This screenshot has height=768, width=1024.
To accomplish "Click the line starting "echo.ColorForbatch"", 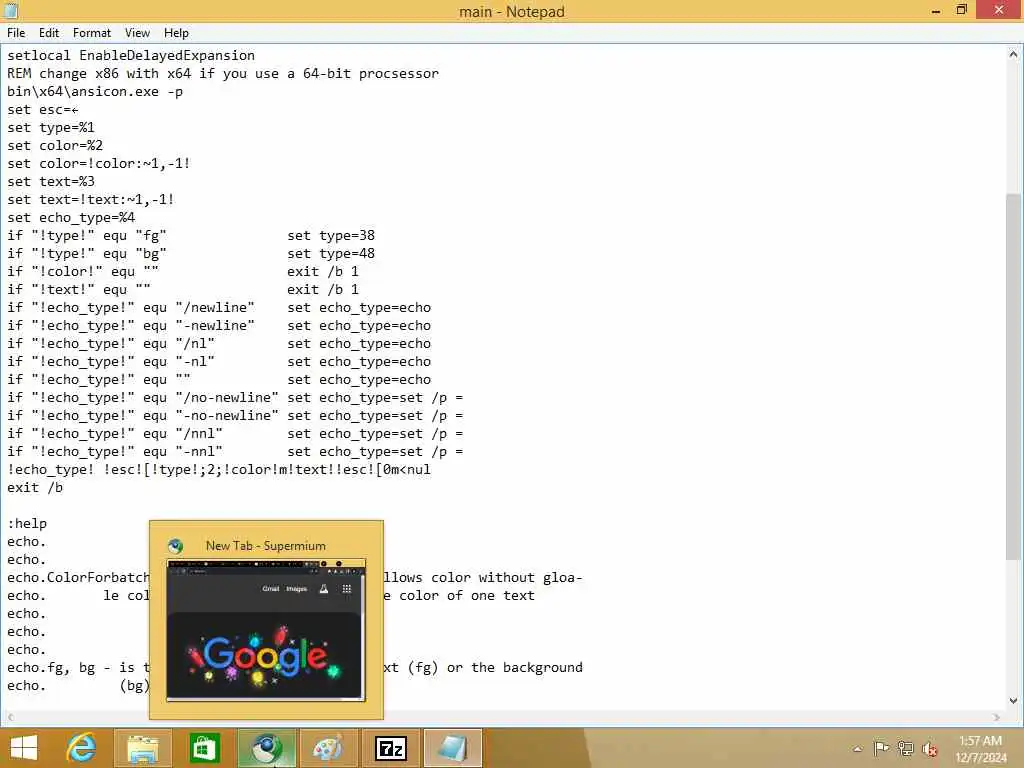I will coord(78,578).
